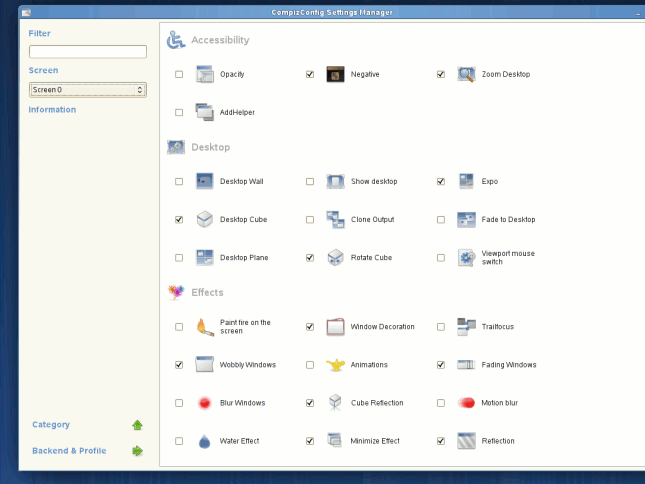Open the Backend & Profile label

[x=69, y=451]
